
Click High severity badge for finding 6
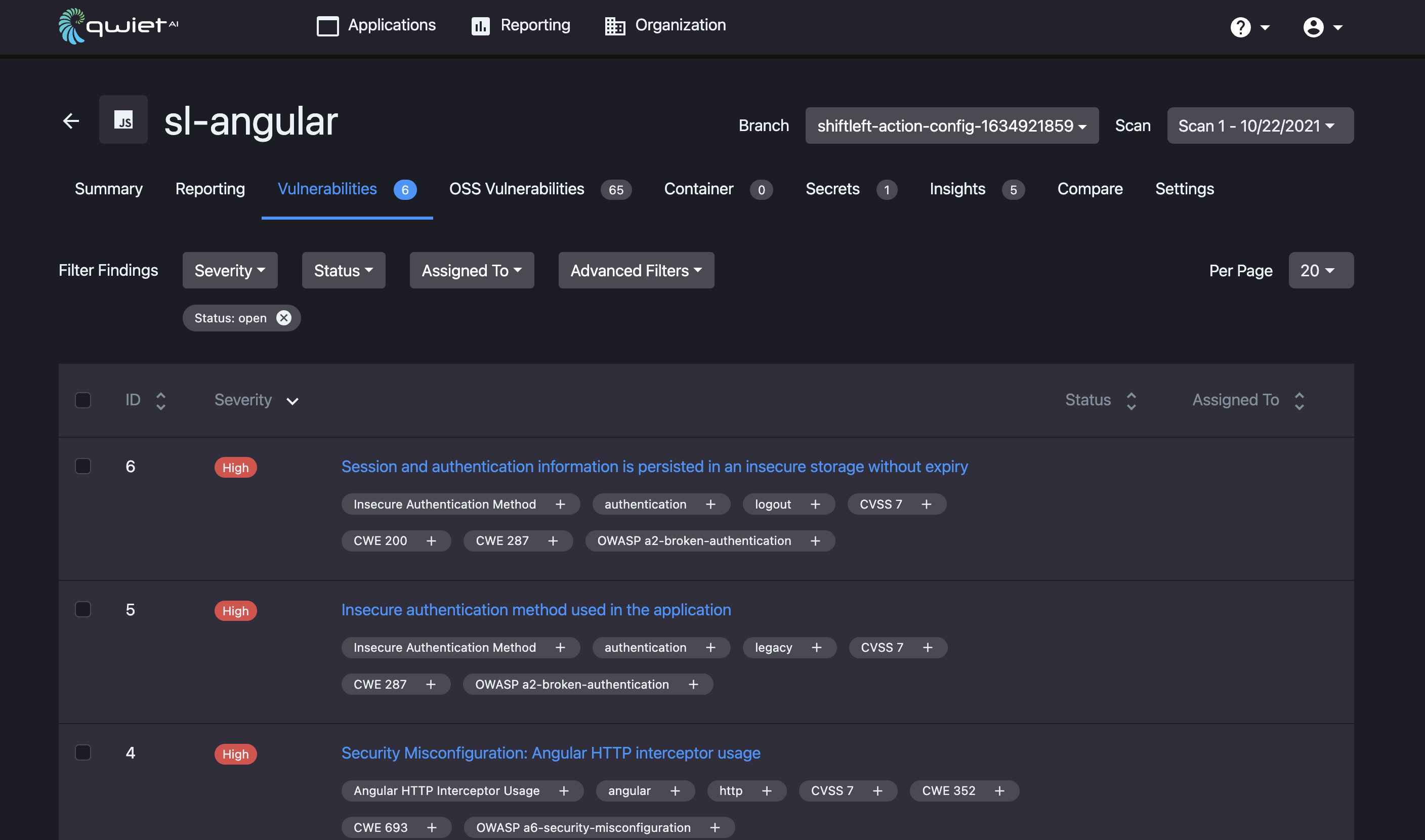(x=235, y=468)
